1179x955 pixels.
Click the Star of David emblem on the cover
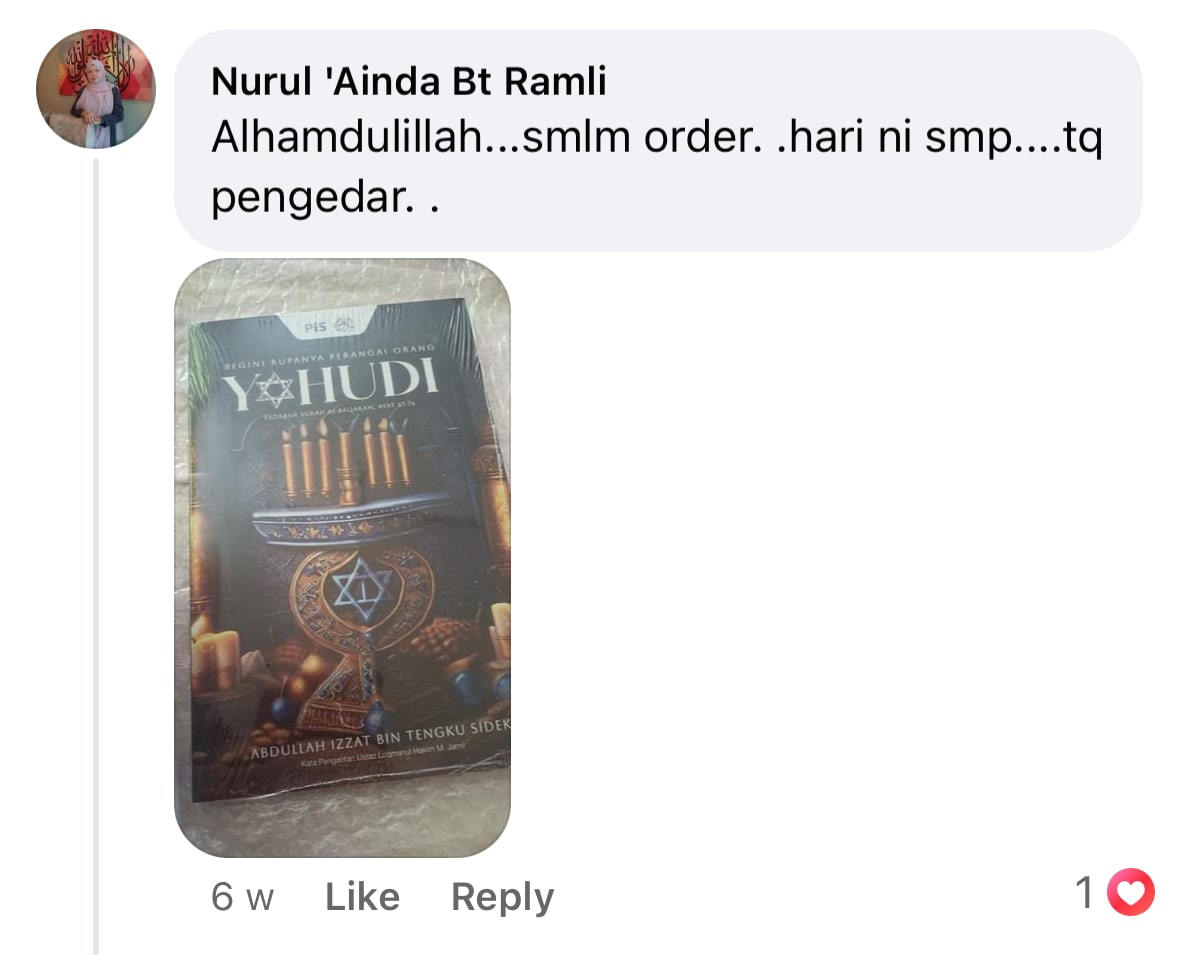(362, 589)
